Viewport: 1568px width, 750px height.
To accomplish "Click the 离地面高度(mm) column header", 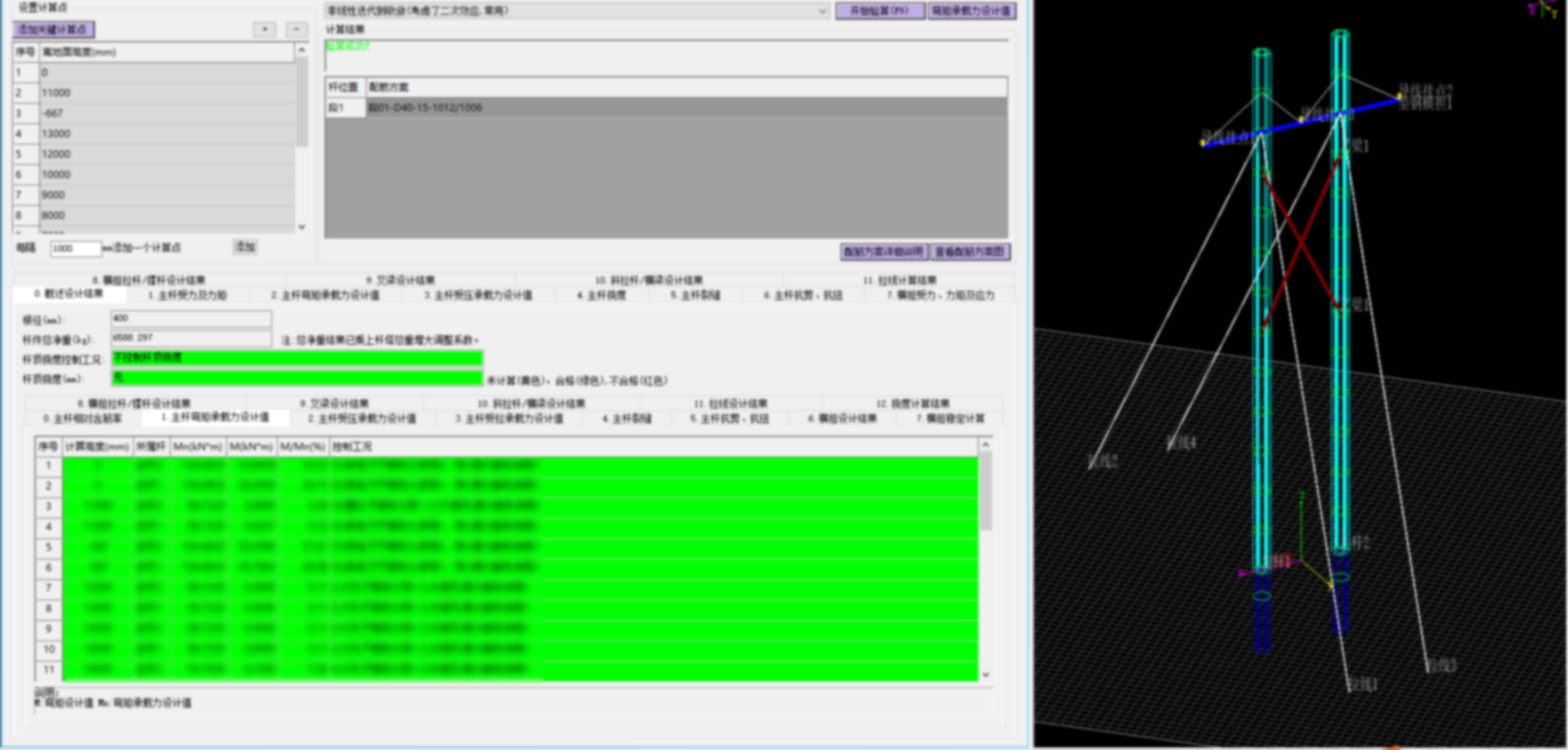I will pyautogui.click(x=167, y=51).
